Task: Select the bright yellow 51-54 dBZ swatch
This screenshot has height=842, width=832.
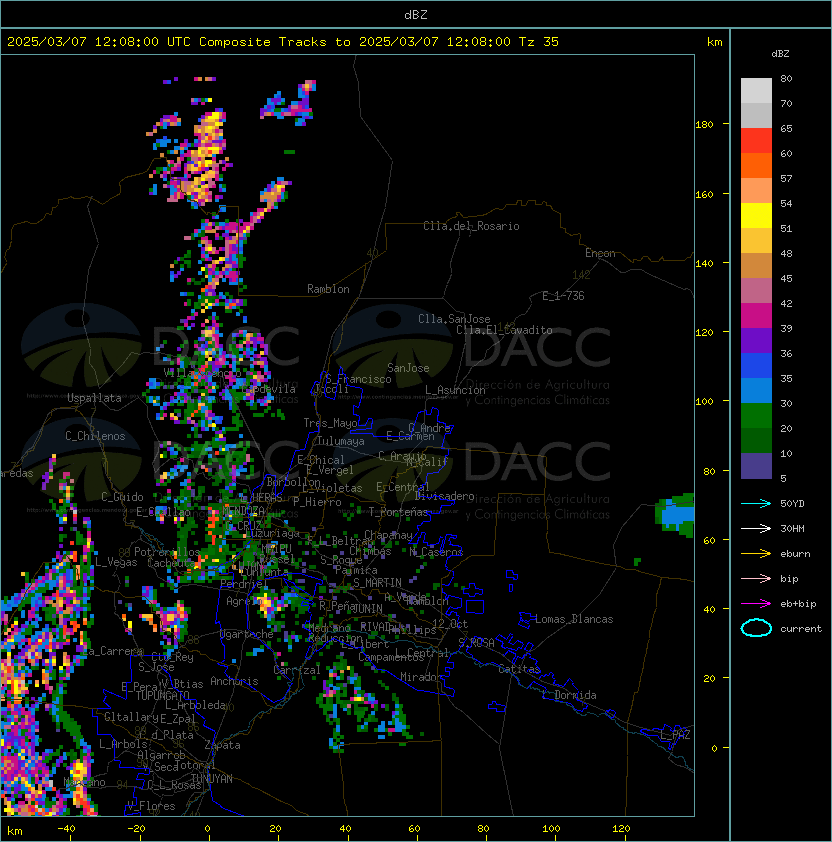Action: click(756, 215)
